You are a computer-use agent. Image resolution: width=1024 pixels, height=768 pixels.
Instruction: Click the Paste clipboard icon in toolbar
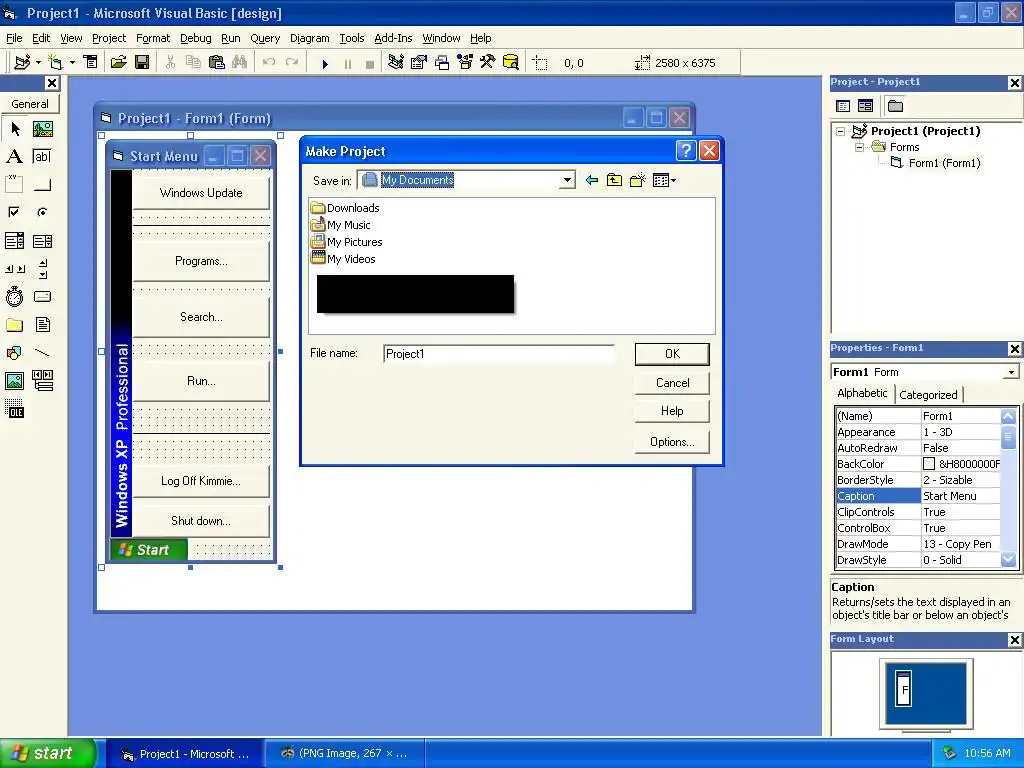click(217, 63)
